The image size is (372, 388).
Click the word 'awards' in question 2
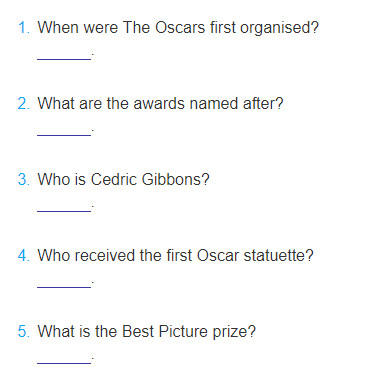160,103
